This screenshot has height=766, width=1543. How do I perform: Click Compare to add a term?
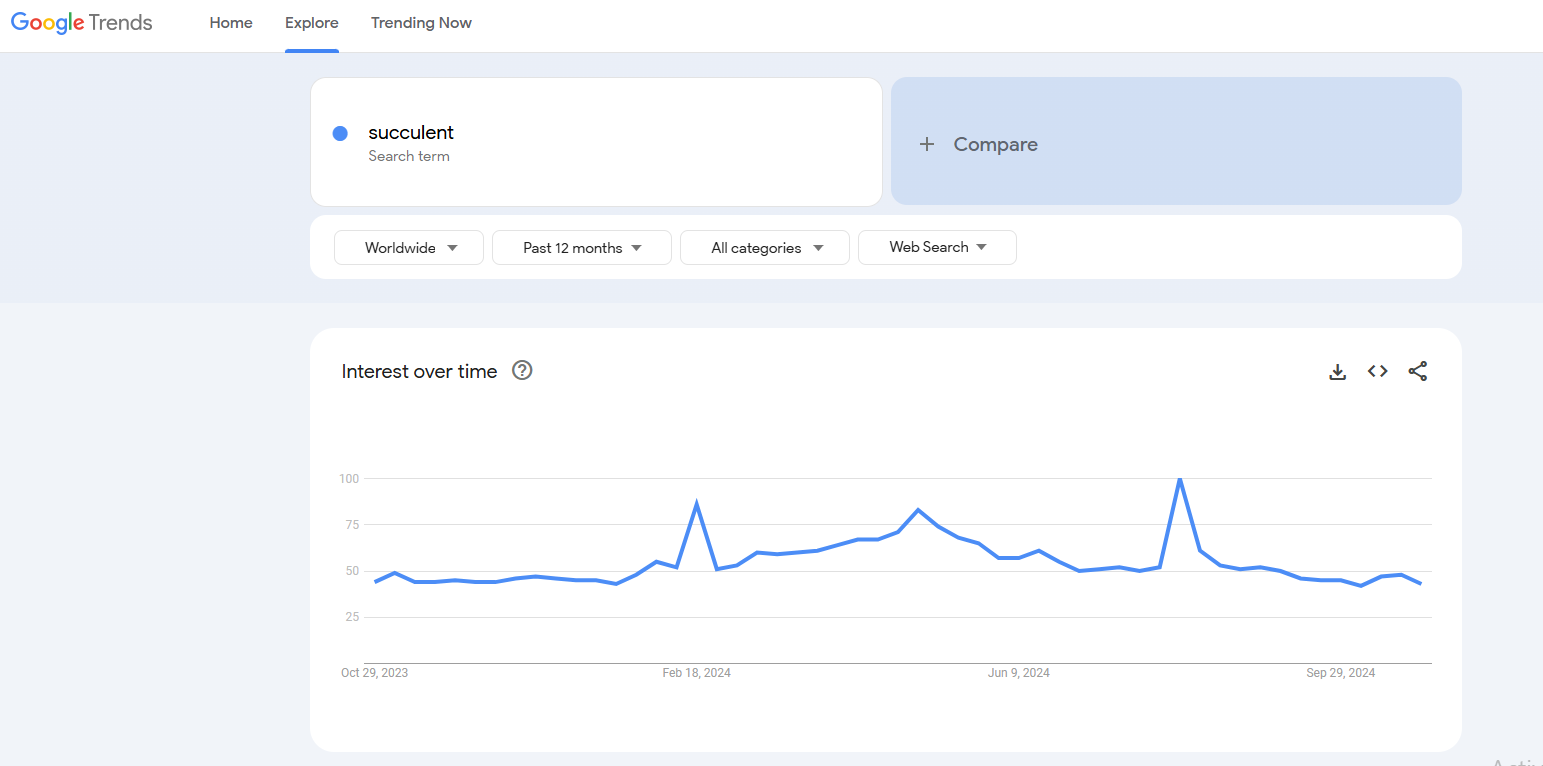[1176, 141]
